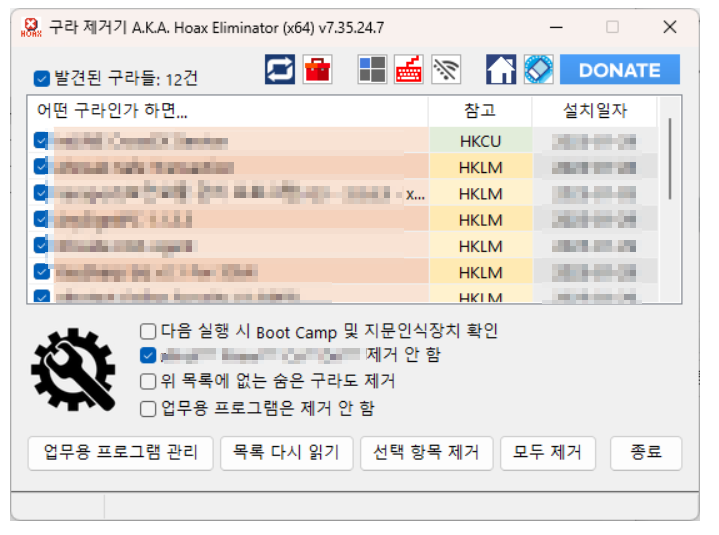Enable 업무용 프로그램은 제거 안 함 checkbox
The image size is (719, 535).
(x=148, y=408)
